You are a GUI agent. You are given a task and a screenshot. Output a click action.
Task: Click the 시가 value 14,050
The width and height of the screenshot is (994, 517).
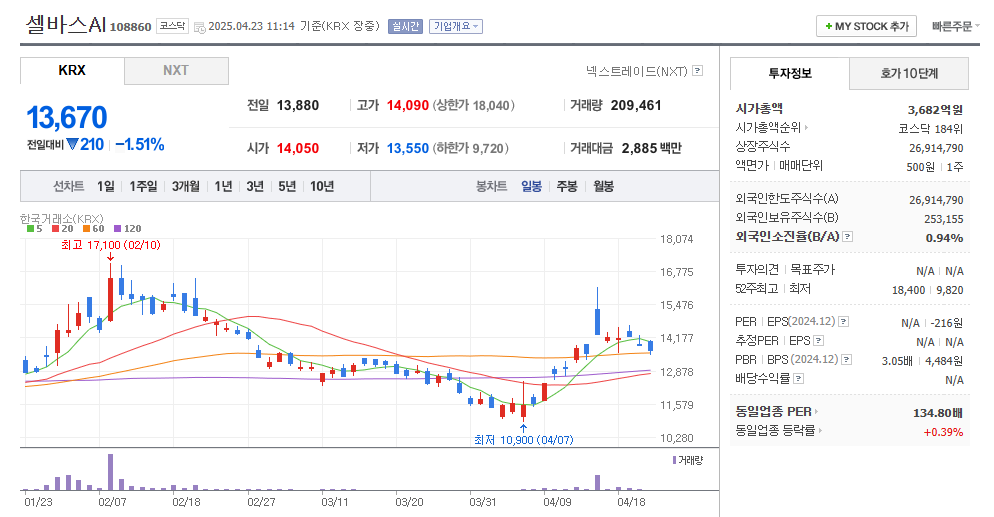(x=298, y=148)
